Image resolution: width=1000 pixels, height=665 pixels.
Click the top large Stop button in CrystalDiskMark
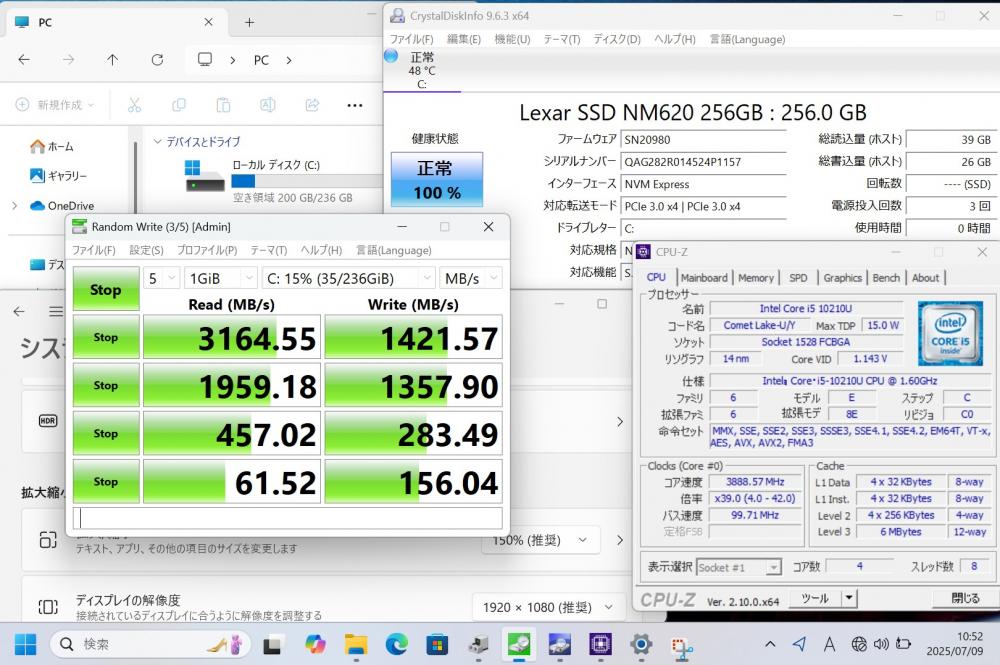106,289
